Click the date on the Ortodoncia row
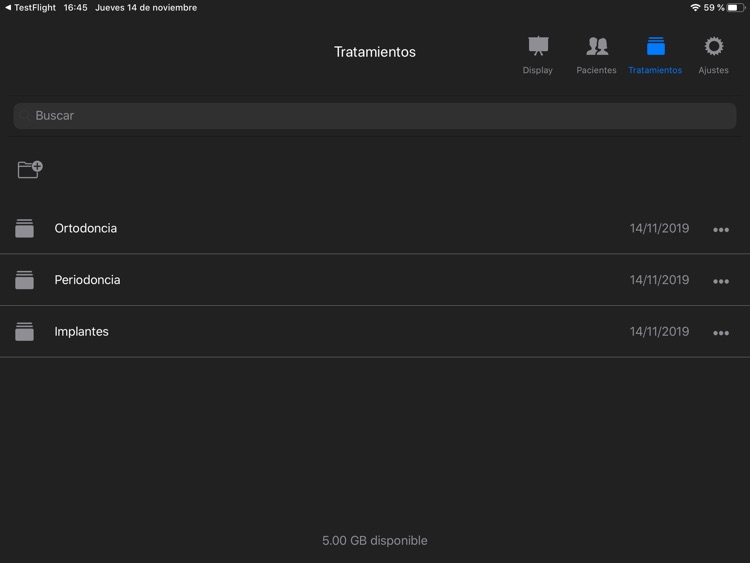 click(659, 228)
